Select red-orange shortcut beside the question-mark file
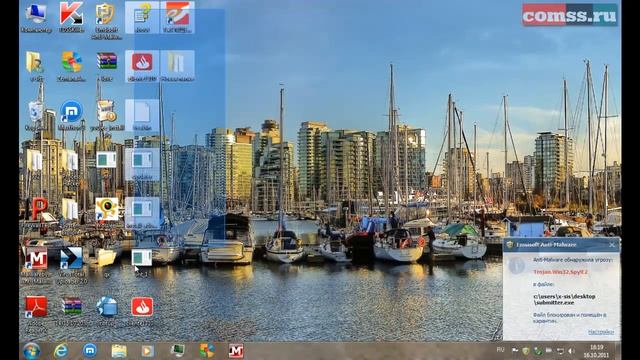 177,14
